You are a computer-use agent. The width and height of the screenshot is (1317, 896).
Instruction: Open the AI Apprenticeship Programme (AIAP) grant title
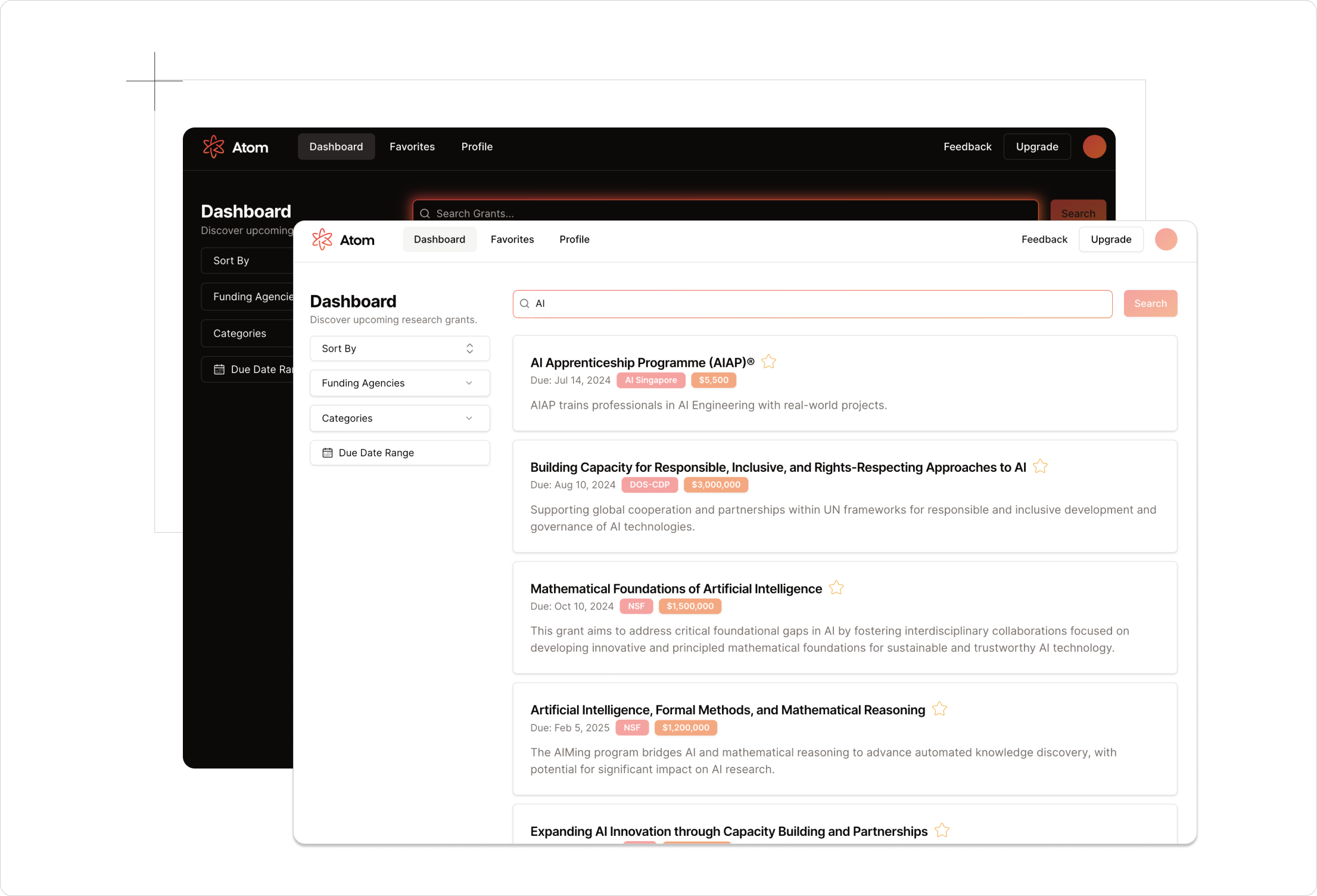(642, 363)
